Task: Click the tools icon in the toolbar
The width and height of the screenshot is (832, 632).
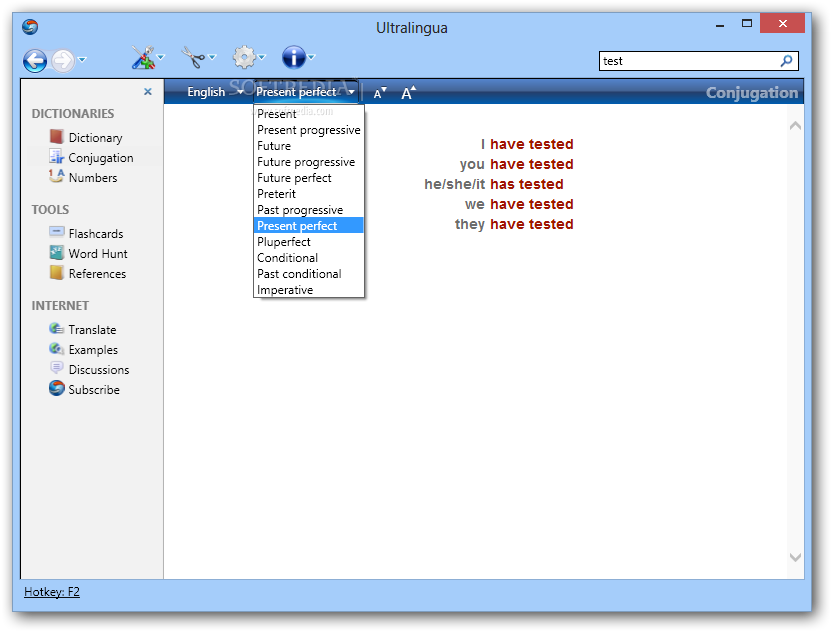Action: [143, 58]
